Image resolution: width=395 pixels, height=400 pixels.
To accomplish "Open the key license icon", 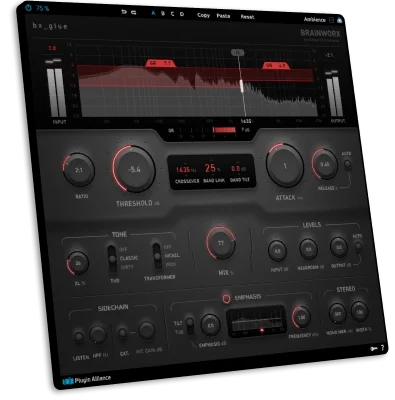I will tap(373, 349).
